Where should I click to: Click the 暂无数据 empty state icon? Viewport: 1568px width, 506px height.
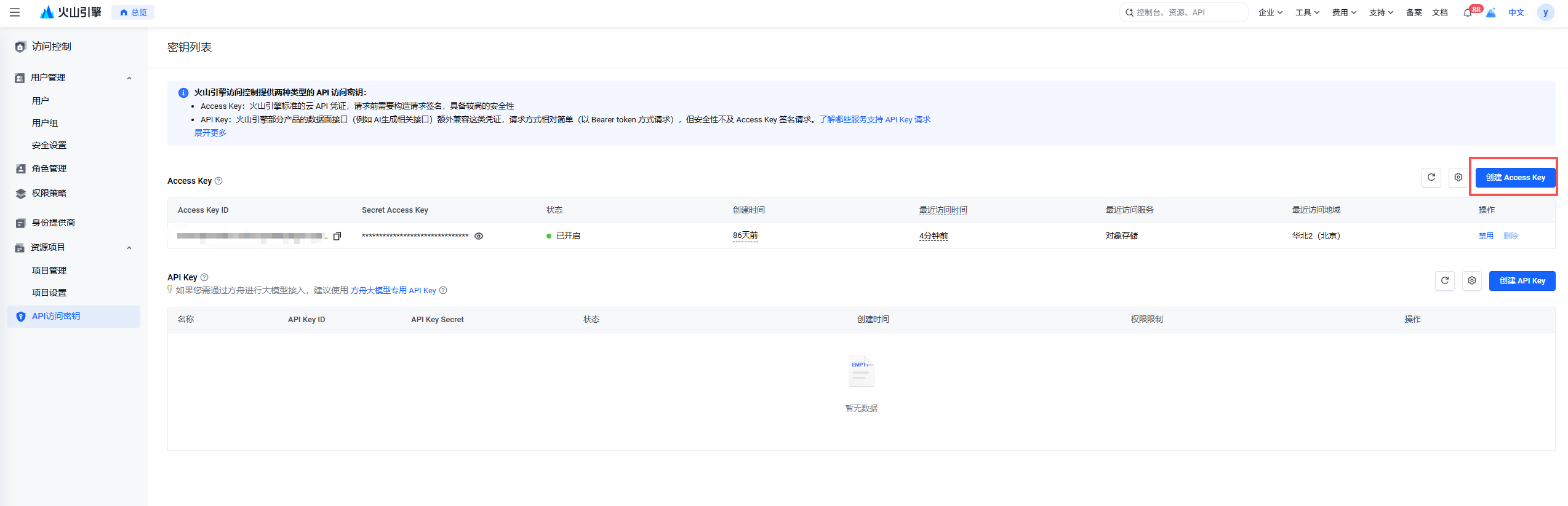coord(862,371)
